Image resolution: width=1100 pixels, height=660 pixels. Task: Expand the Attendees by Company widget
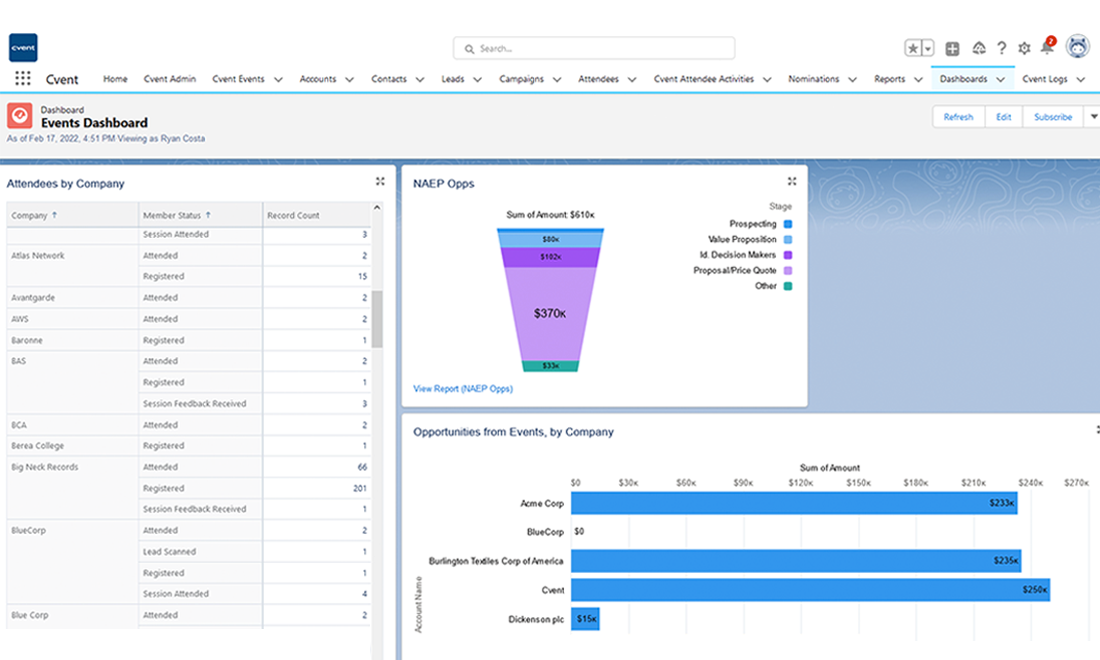coord(380,182)
